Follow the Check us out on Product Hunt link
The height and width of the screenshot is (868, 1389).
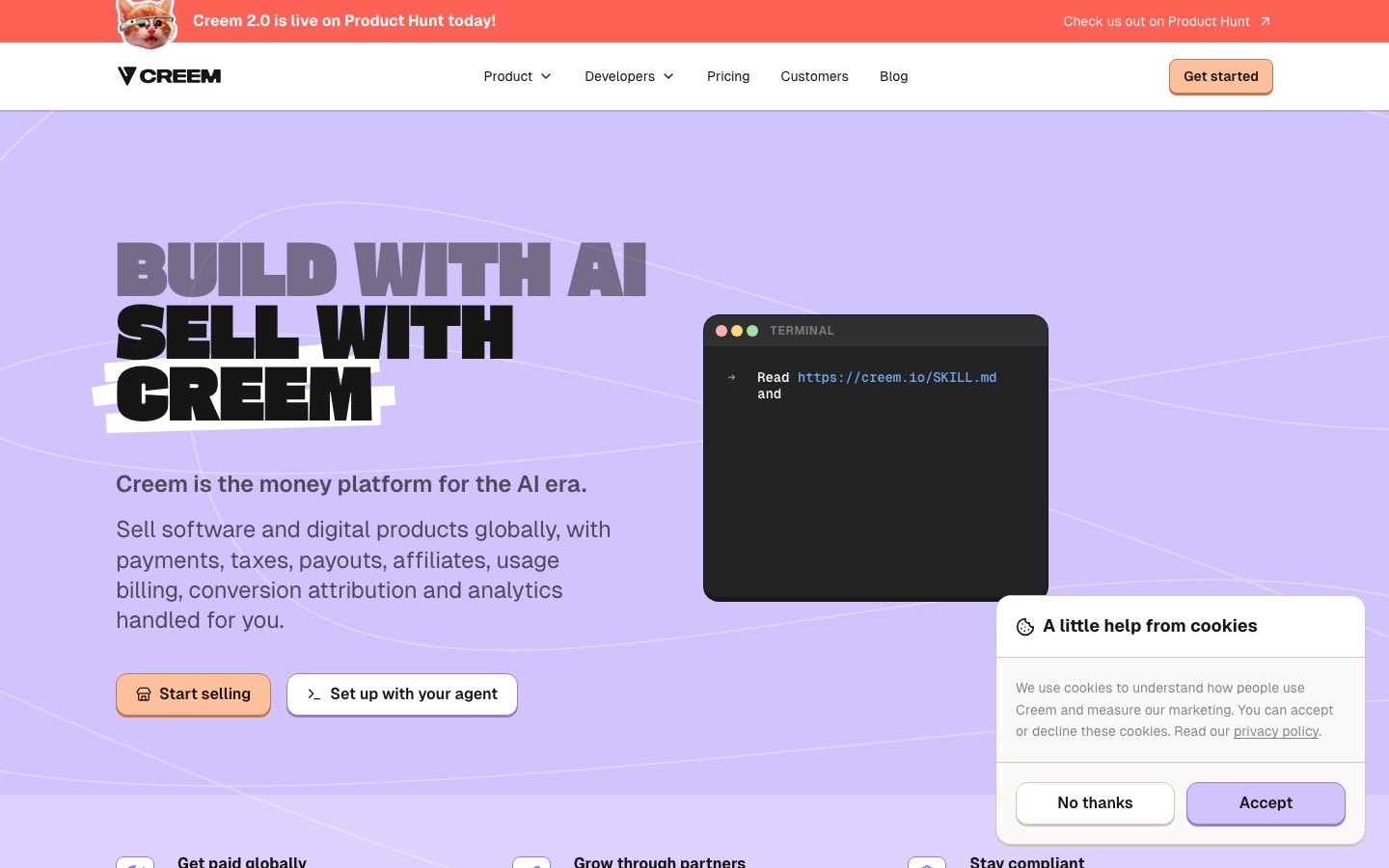1167,21
